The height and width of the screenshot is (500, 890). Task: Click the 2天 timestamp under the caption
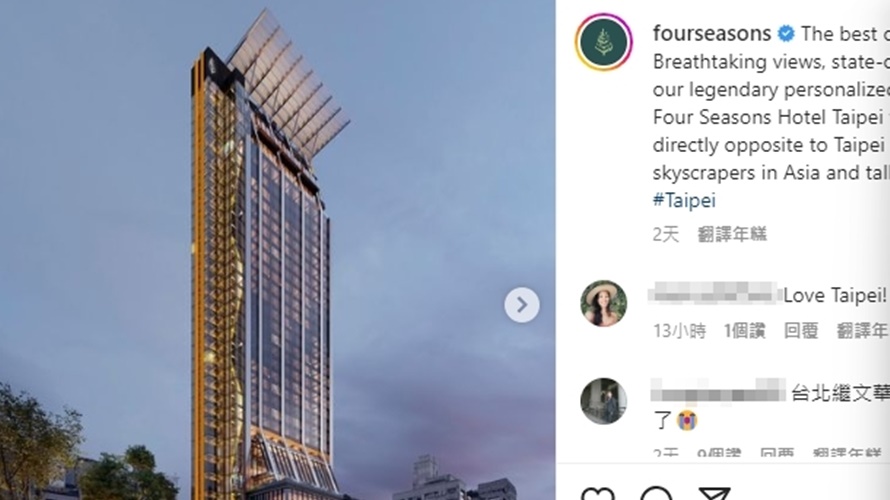click(x=665, y=234)
